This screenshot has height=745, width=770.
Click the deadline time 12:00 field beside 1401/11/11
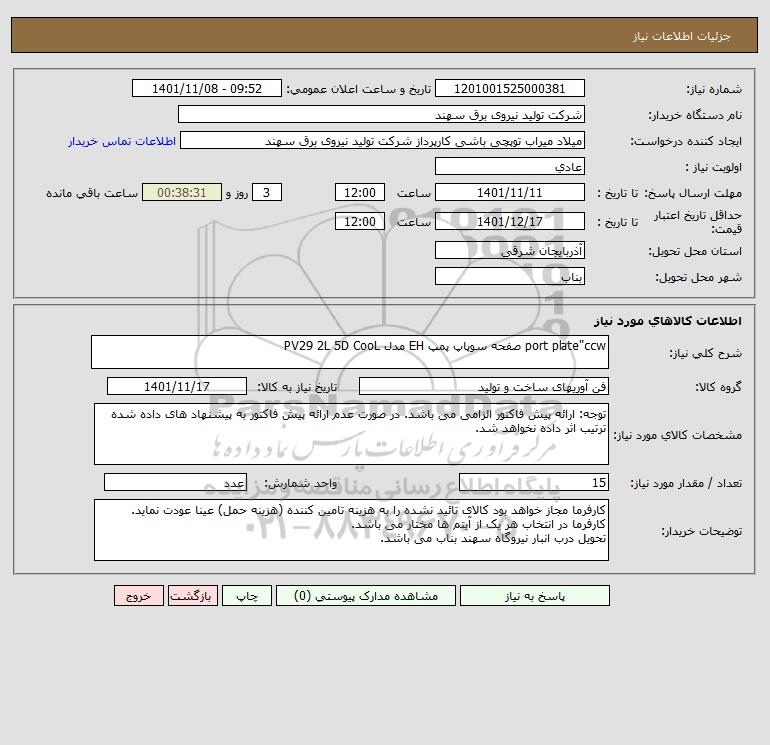(x=359, y=193)
